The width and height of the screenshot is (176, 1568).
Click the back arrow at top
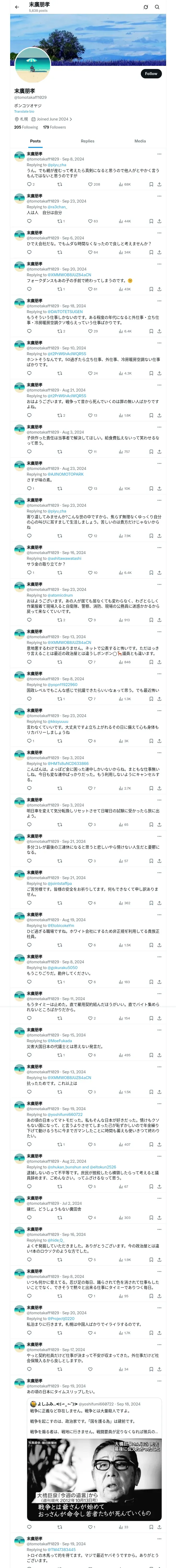(x=17, y=7)
